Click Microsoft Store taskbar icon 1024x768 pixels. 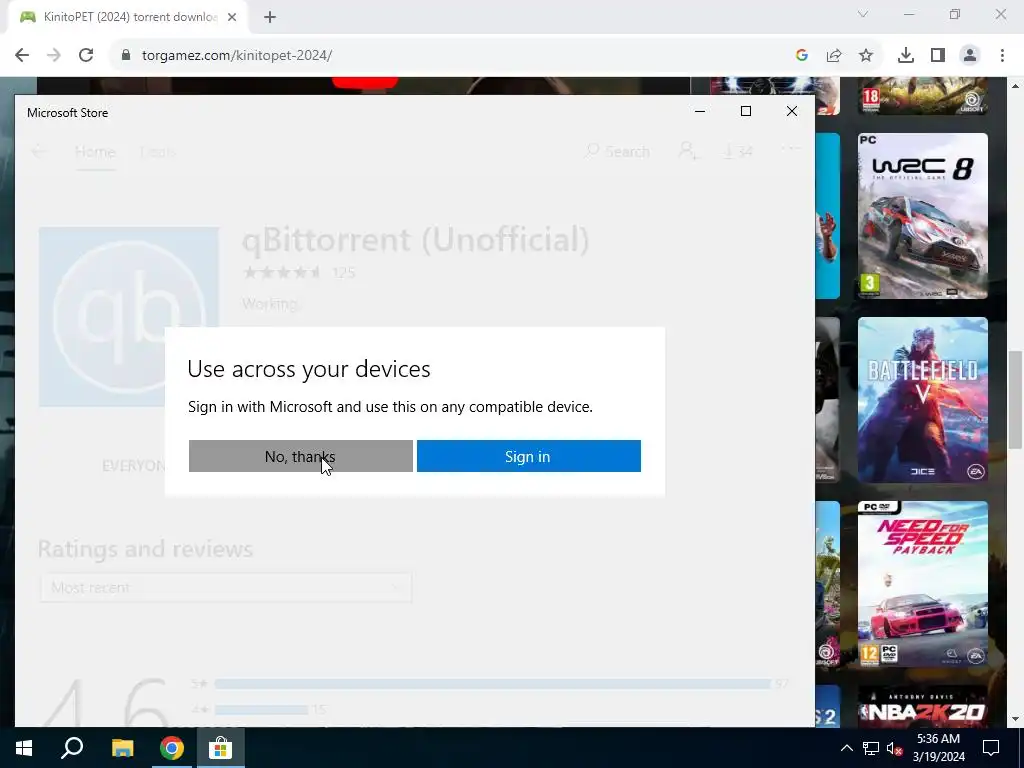pos(221,748)
